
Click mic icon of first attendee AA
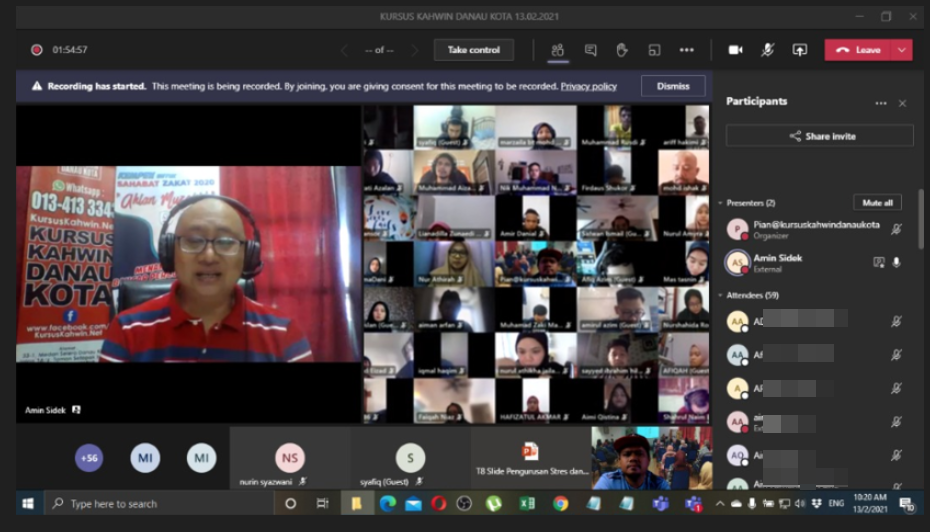(x=896, y=321)
